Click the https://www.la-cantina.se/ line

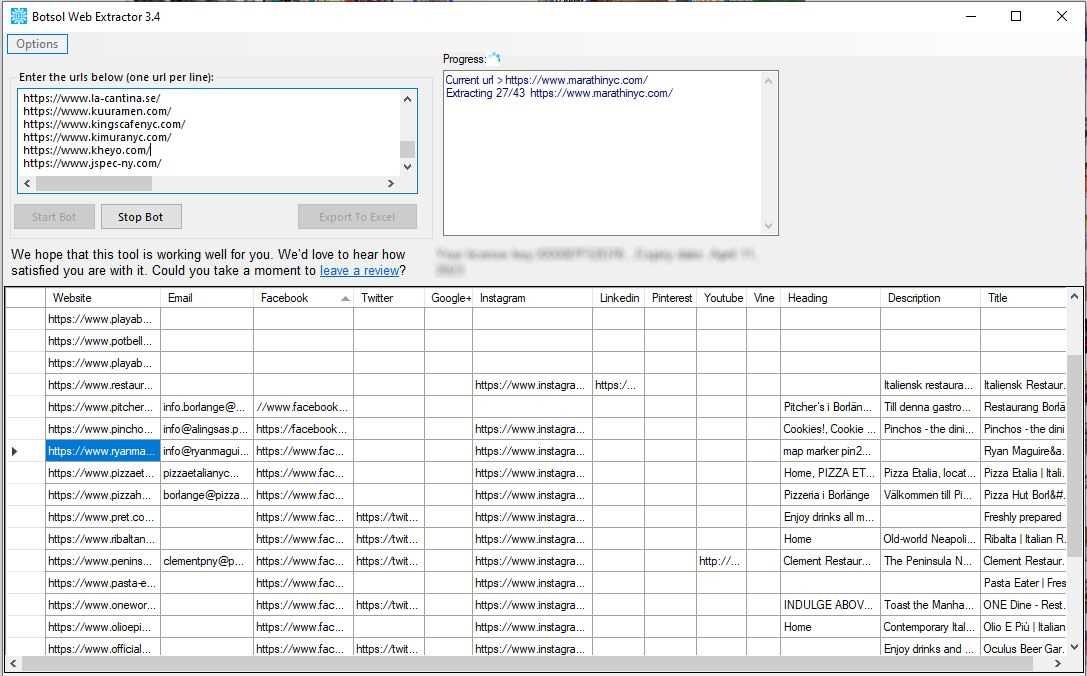pyautogui.click(x=92, y=98)
